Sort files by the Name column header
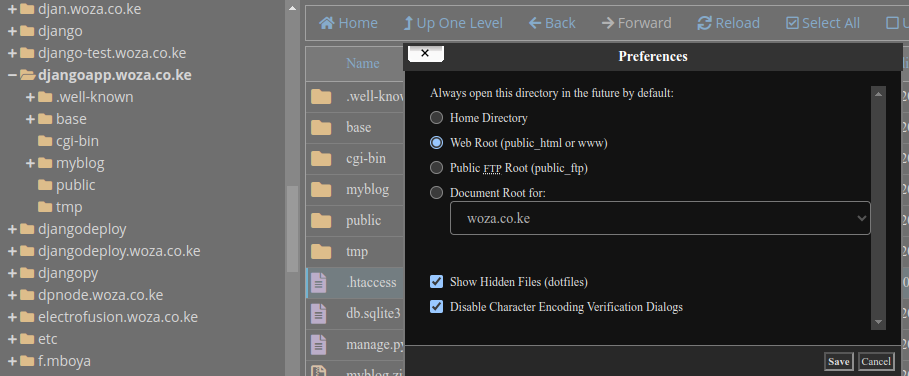The image size is (909, 376). 363,63
